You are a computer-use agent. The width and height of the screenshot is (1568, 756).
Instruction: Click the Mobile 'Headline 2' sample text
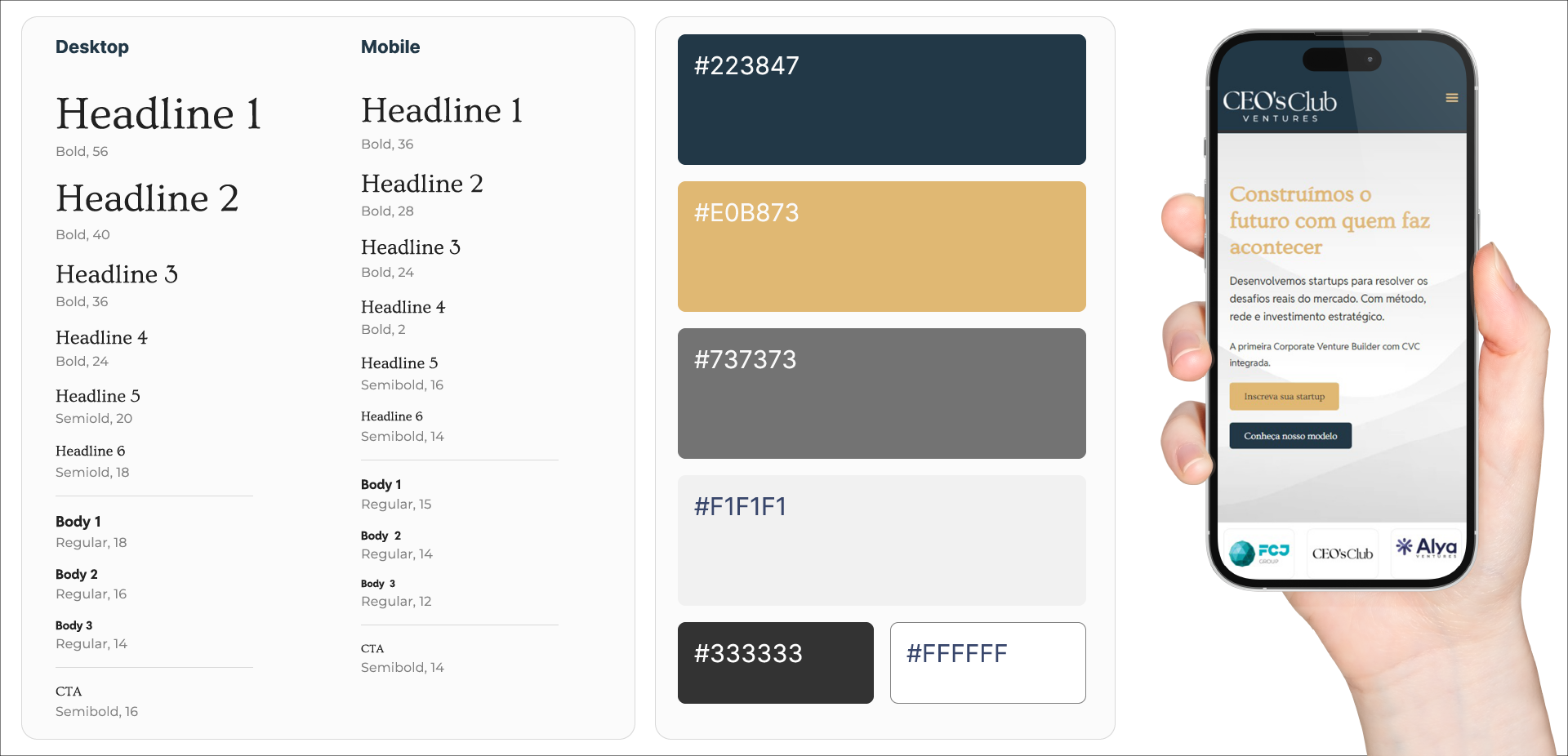click(x=422, y=184)
